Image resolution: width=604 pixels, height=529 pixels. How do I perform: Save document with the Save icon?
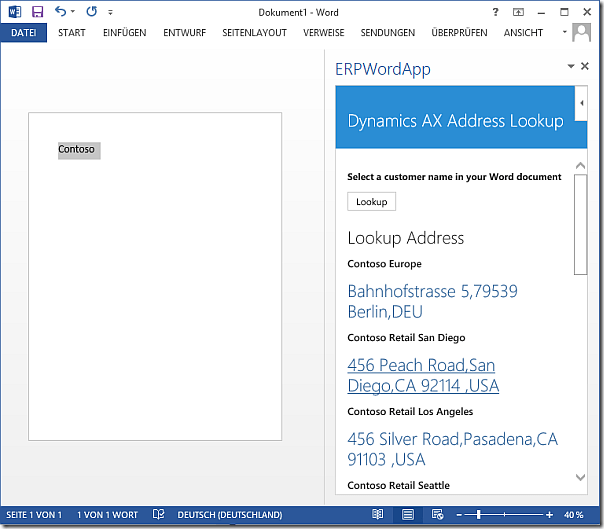[x=37, y=12]
